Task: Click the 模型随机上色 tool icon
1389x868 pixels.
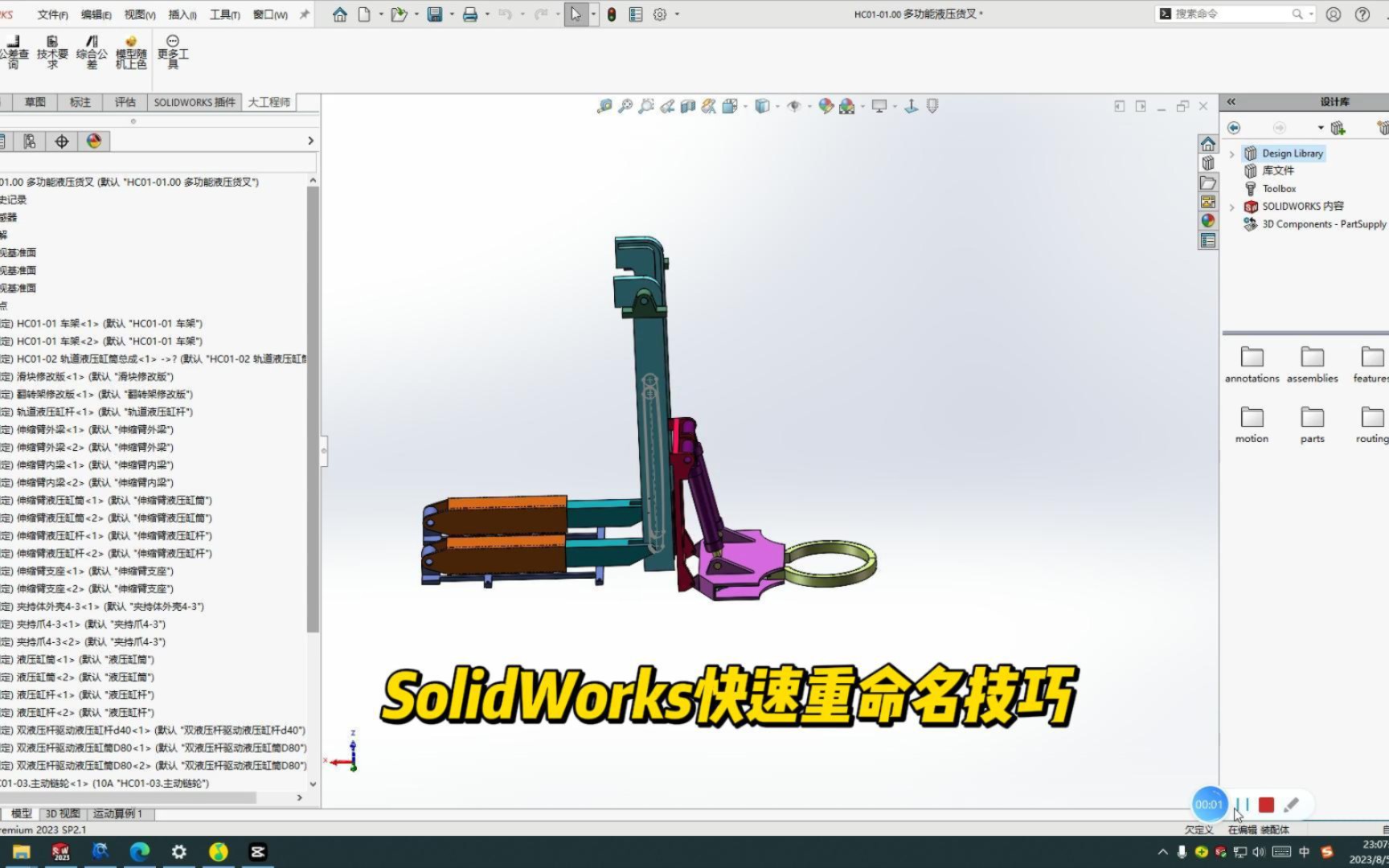Action: [131, 52]
